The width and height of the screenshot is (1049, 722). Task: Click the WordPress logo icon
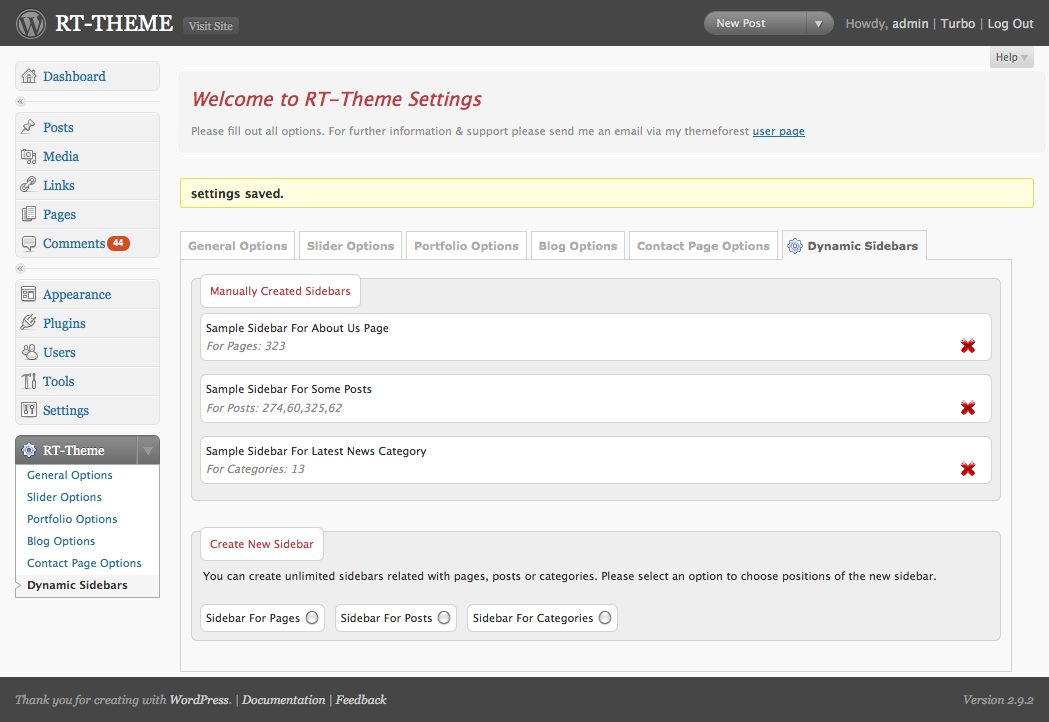31,23
